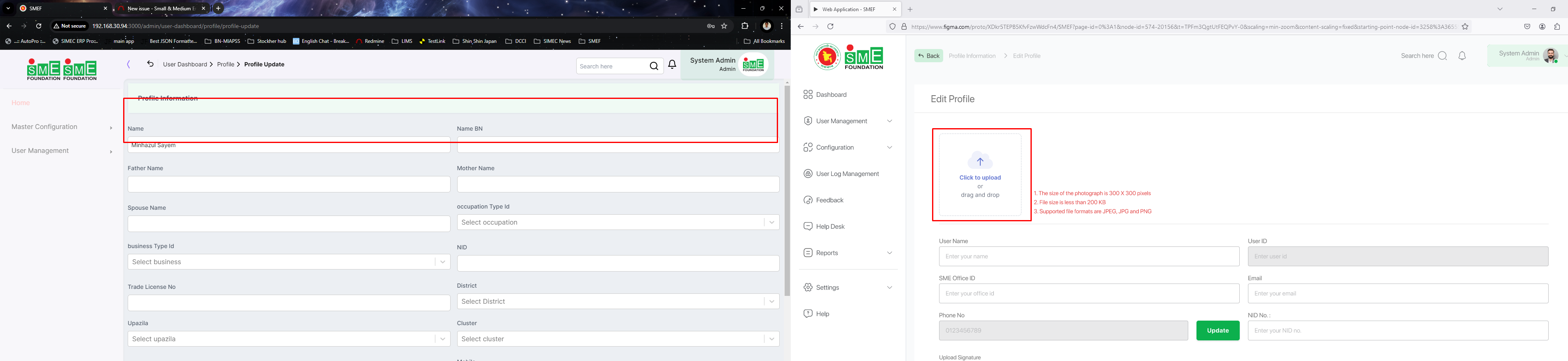Viewport: 1568px width, 361px height.
Task: Open the Firefox account icon
Action: 1542,27
